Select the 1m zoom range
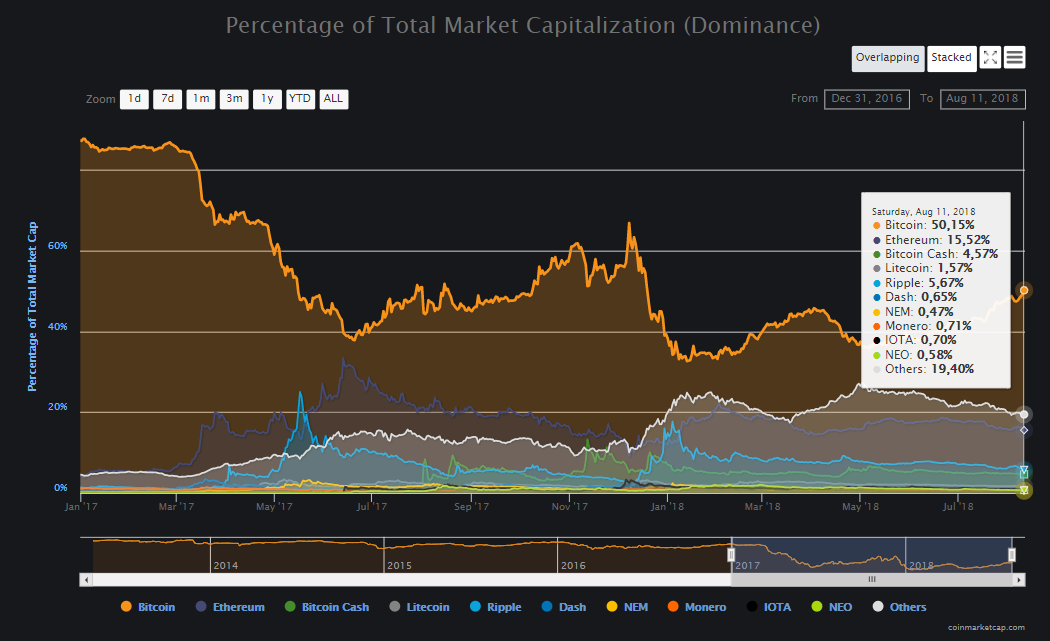Image resolution: width=1050 pixels, height=641 pixels. coord(201,99)
